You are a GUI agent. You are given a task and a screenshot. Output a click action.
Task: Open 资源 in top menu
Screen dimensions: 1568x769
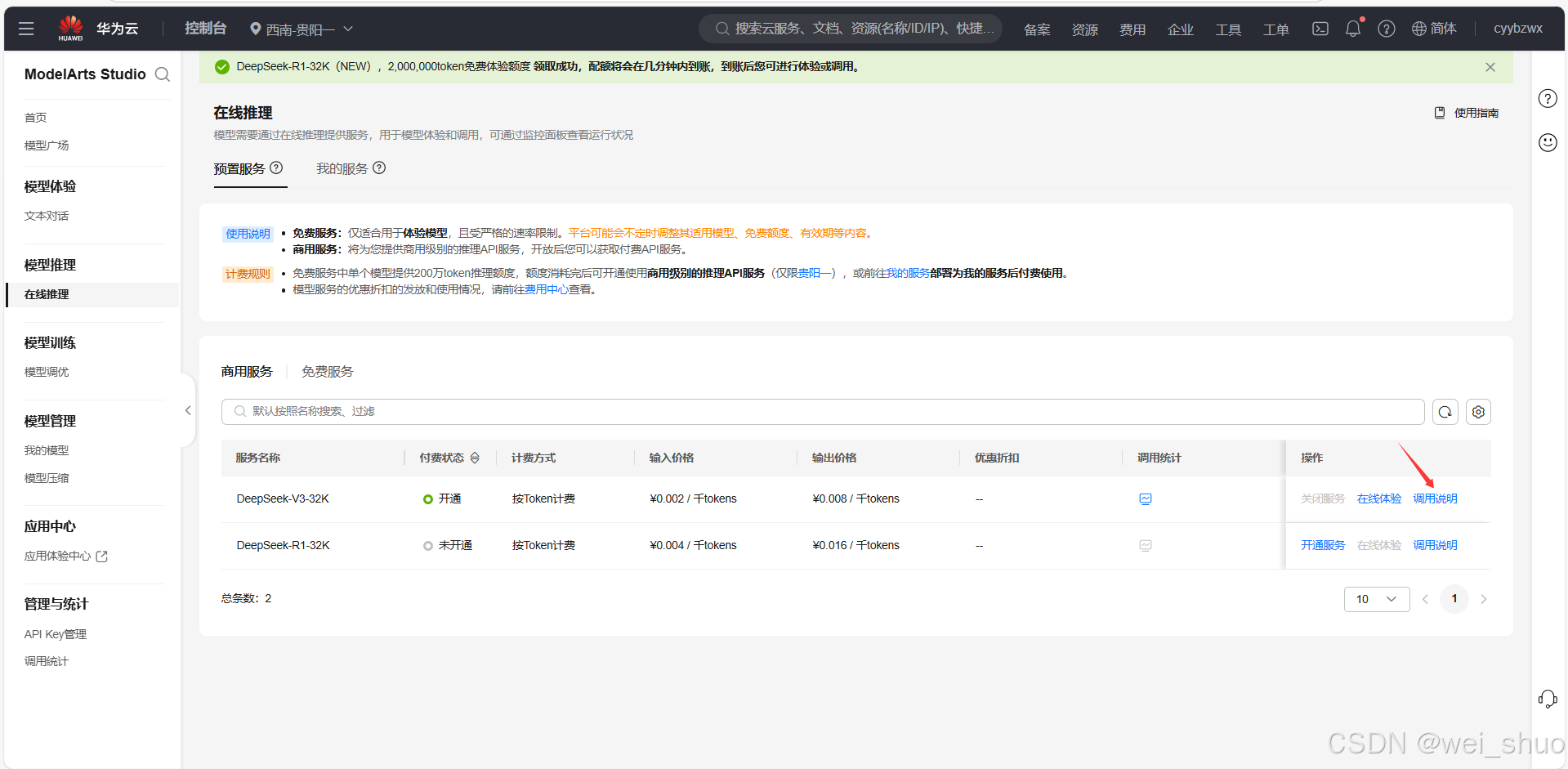(x=1085, y=29)
